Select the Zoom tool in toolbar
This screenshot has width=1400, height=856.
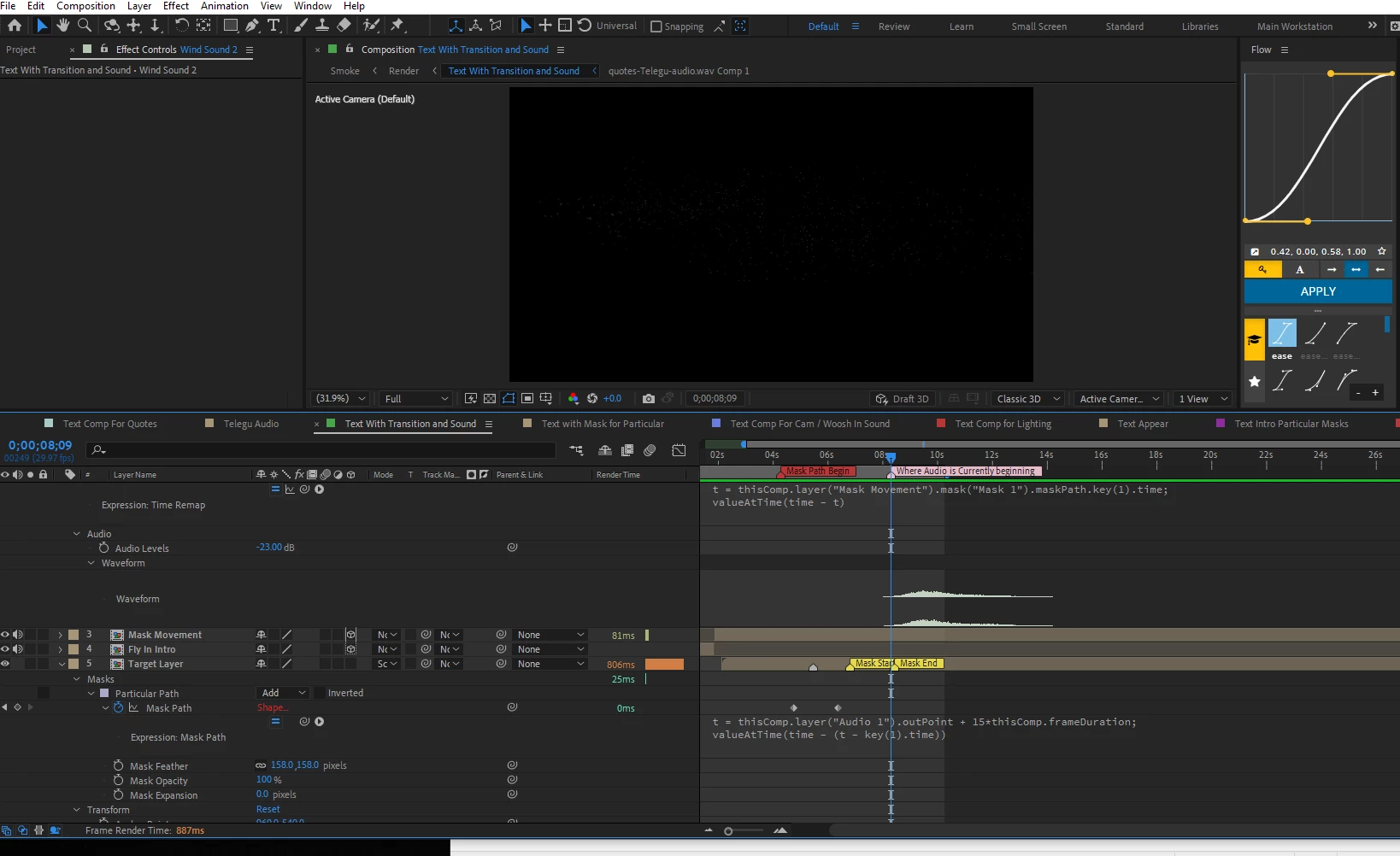pos(85,26)
